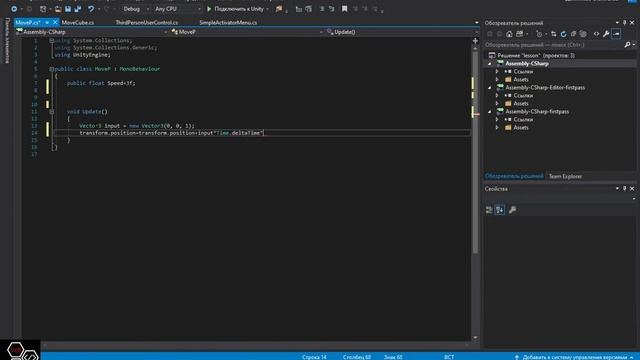
Task: Select Assets folder under Assembly-CSharp-firstpass
Action: pos(521,128)
